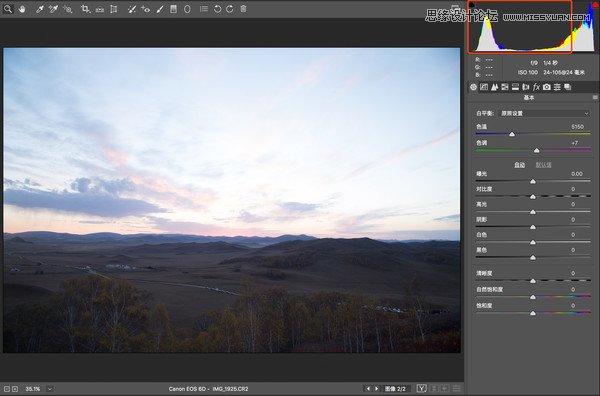Toggle highlight clipping warning in histogram

(595, 4)
